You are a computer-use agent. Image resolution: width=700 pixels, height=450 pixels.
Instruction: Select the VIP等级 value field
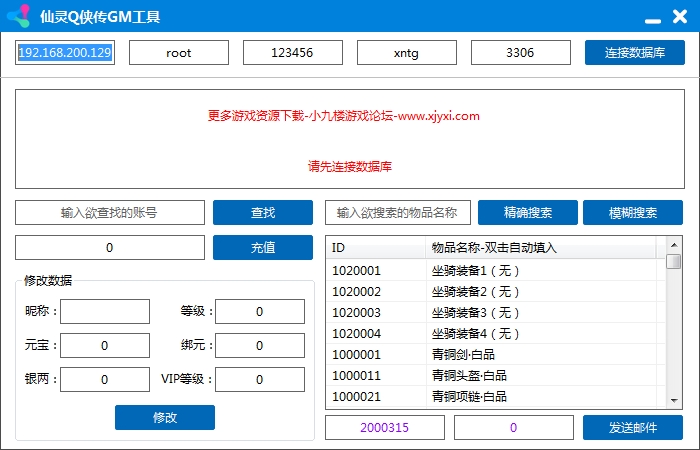pos(260,380)
